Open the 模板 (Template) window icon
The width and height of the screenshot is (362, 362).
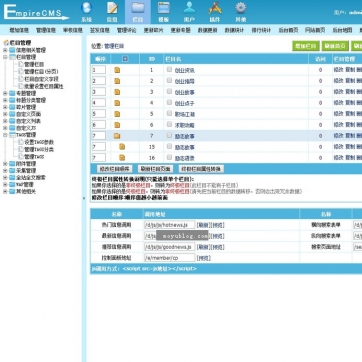[164, 8]
